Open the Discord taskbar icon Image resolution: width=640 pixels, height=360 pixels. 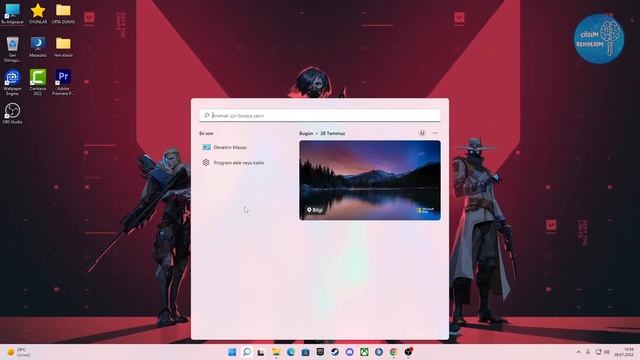(x=349, y=352)
